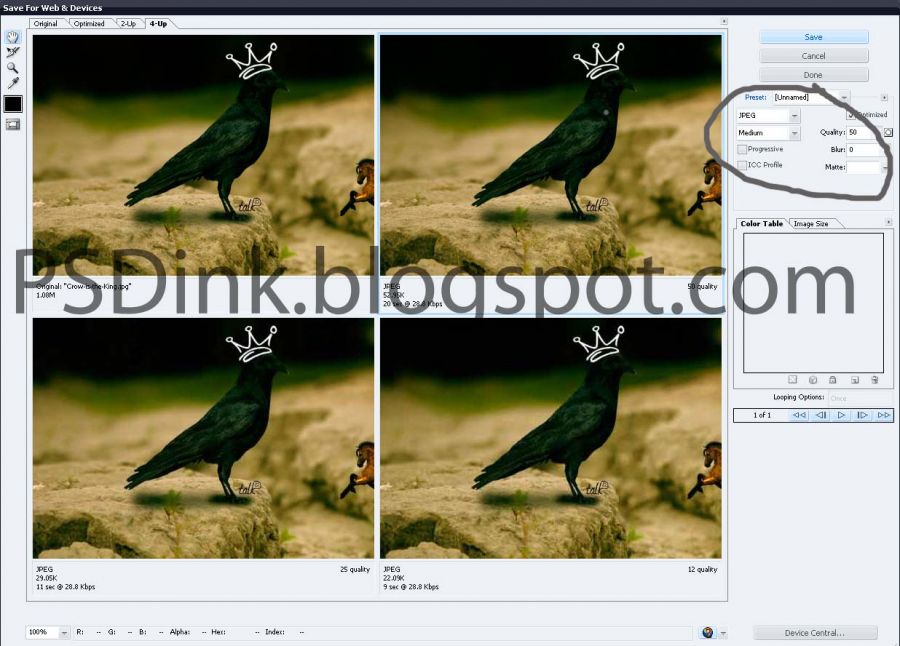Open the black eyedropper color swatch

pos(13,104)
